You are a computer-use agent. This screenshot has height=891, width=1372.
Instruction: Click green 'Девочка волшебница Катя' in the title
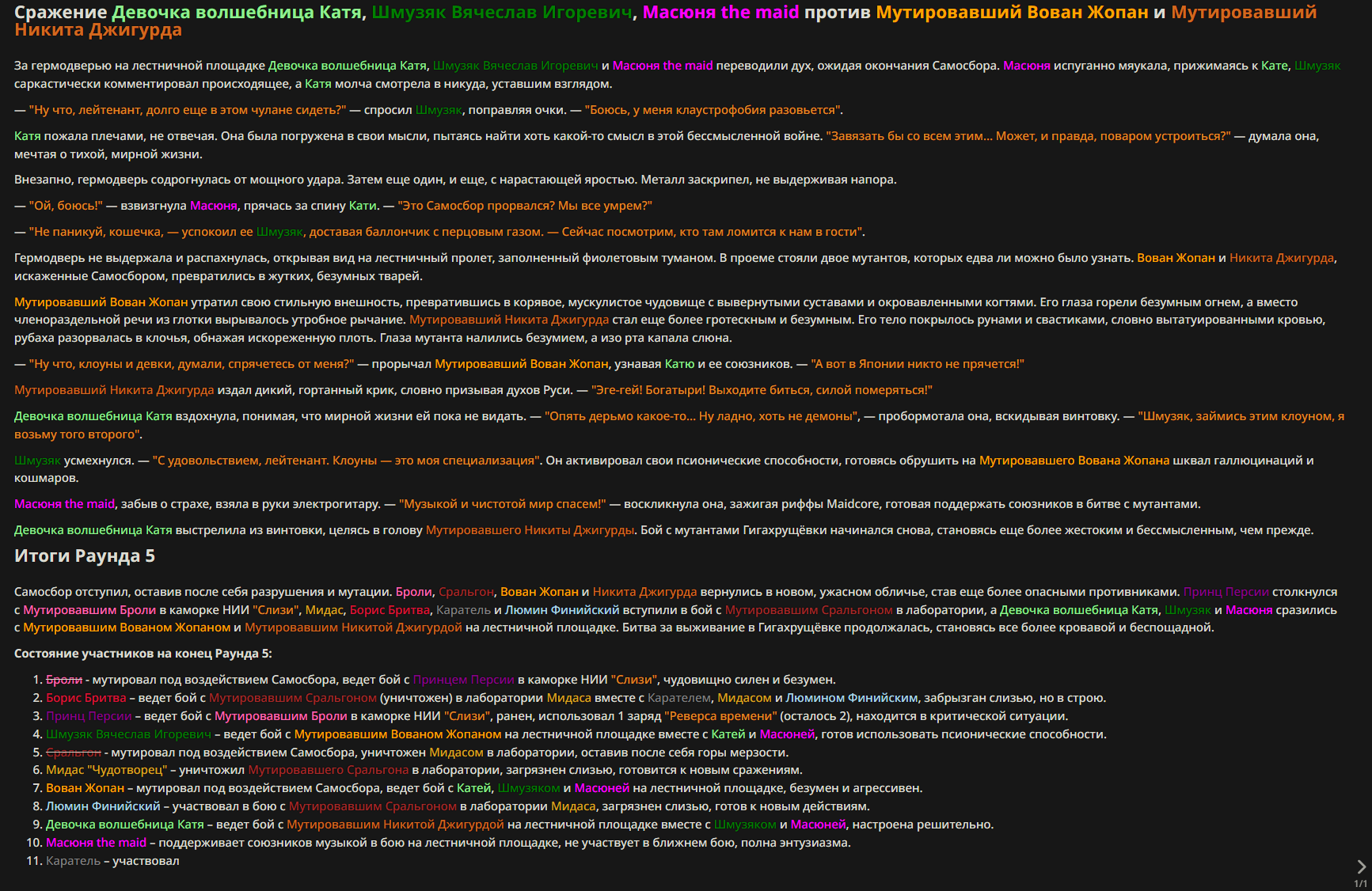pyautogui.click(x=237, y=13)
